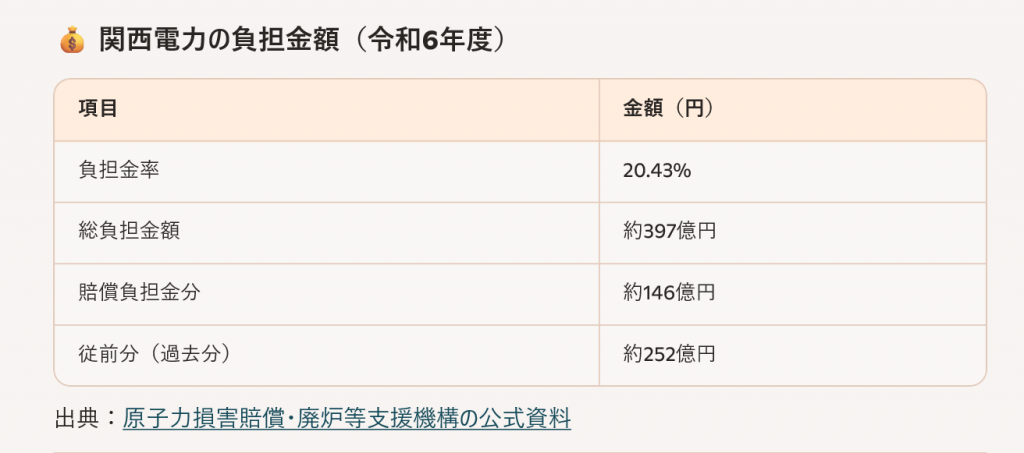The image size is (1024, 453).
Task: Open the 原子力損害賠償・廃炉等支援機構の公式資料 link
Action: point(347,418)
